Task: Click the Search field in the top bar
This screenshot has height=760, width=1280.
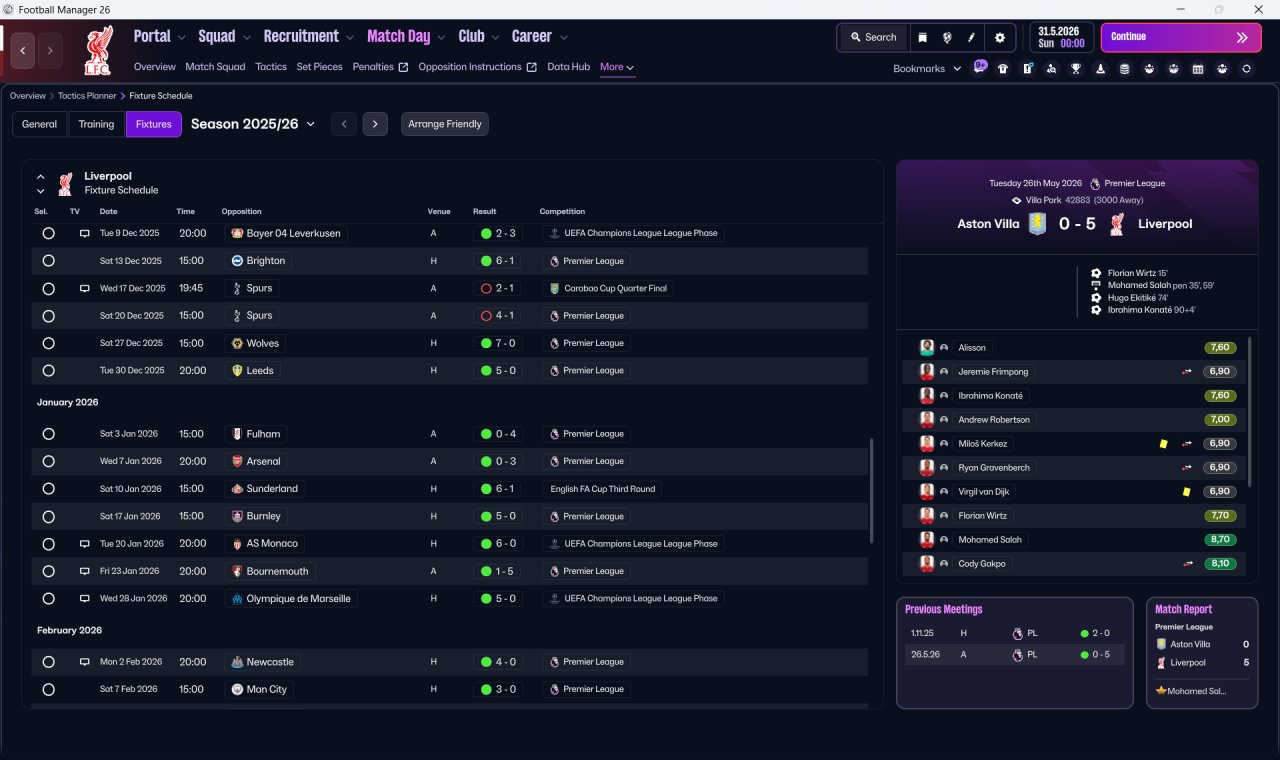Action: pyautogui.click(x=873, y=37)
